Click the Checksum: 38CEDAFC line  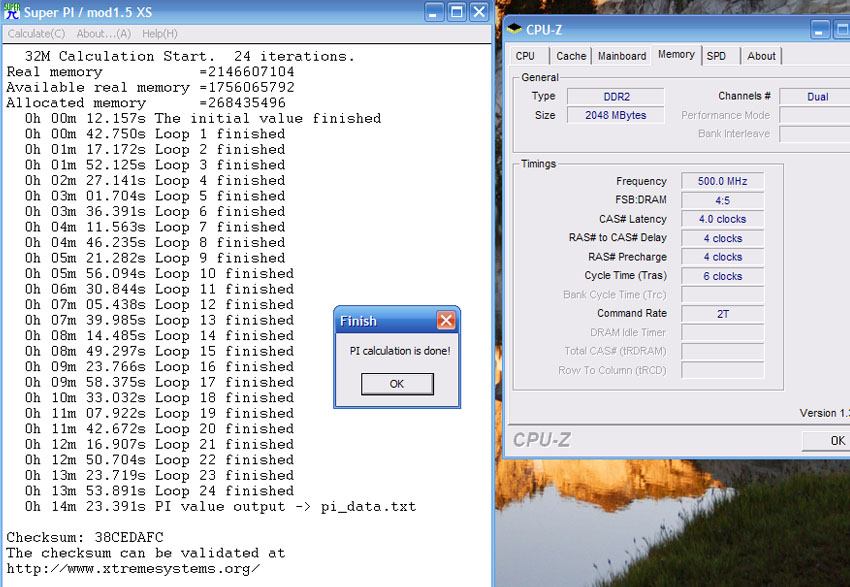point(85,537)
